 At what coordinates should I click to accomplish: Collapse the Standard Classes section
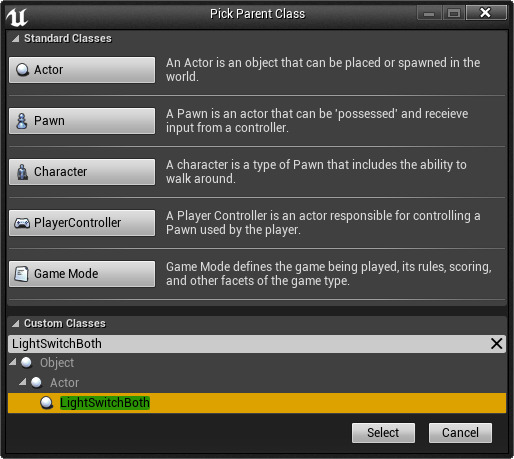click(16, 39)
